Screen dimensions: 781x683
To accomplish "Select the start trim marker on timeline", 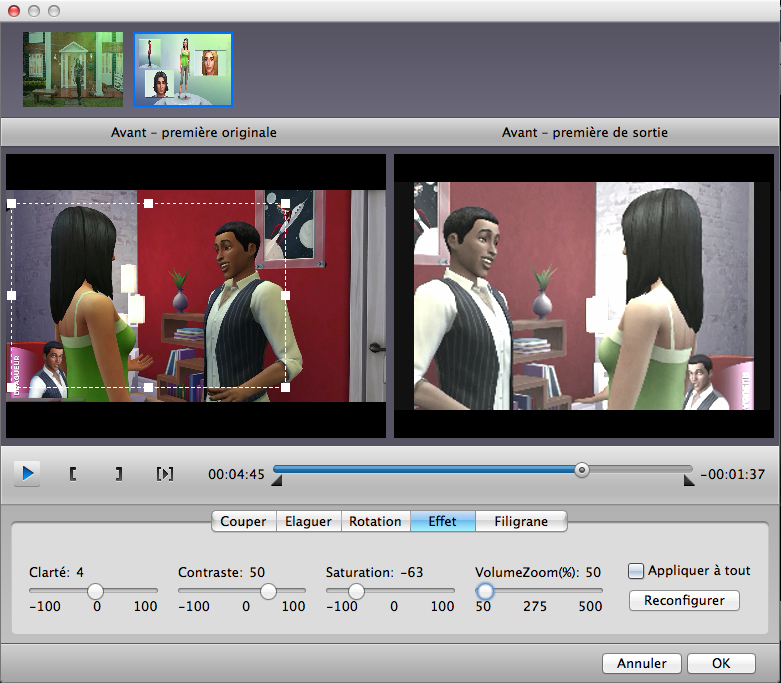I will tap(277, 481).
